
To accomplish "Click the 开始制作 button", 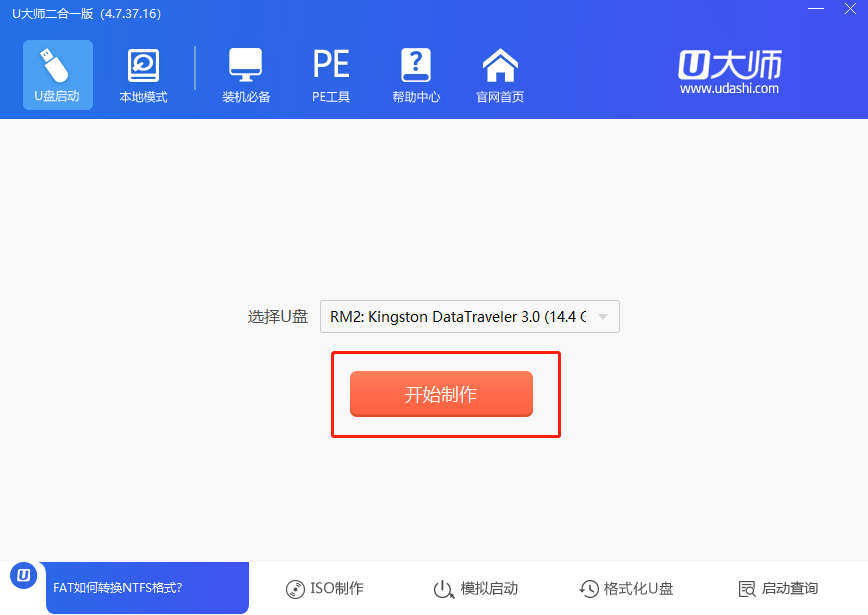I will pos(441,394).
